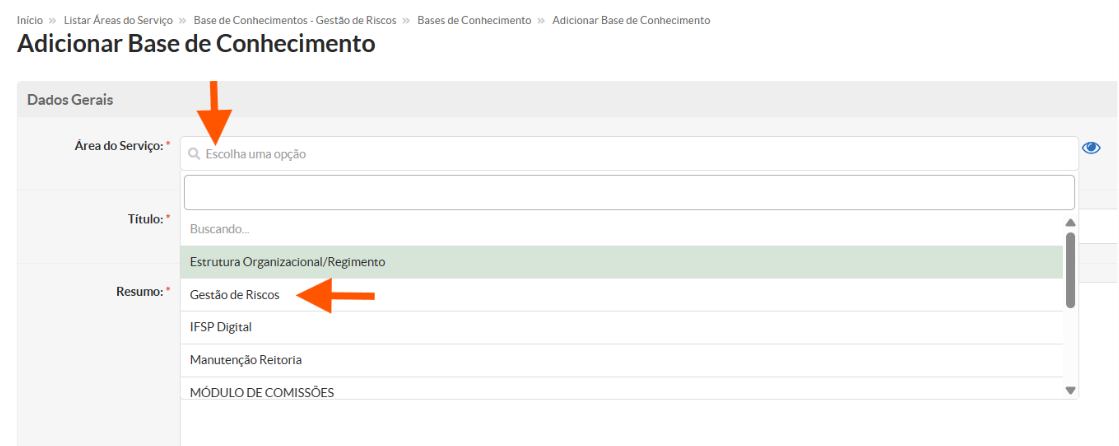Screen dimensions: 1119x446
Task: Choose 'Gestão de Riscos' from the list
Action: (x=622, y=295)
